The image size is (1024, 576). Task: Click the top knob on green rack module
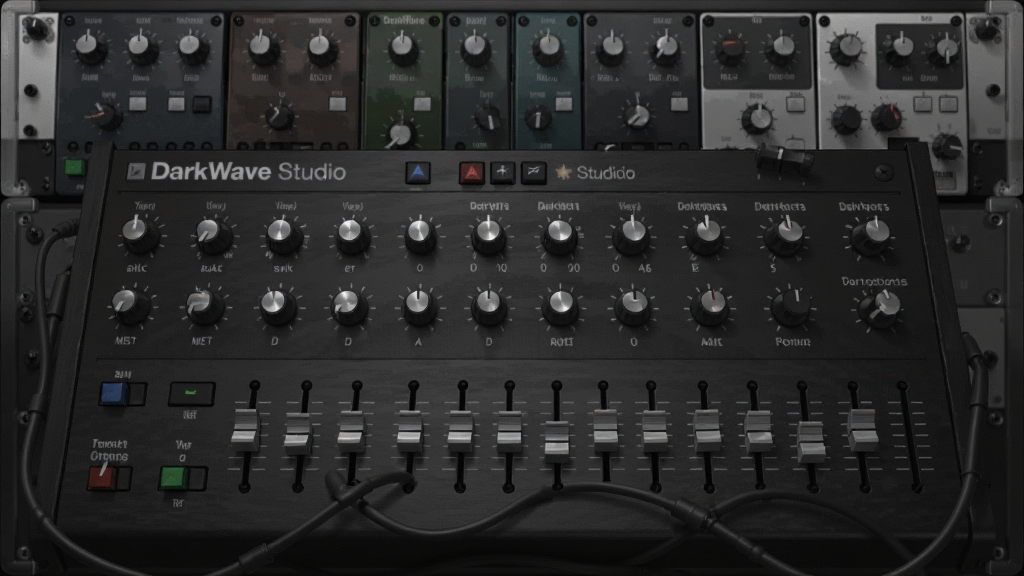click(403, 50)
